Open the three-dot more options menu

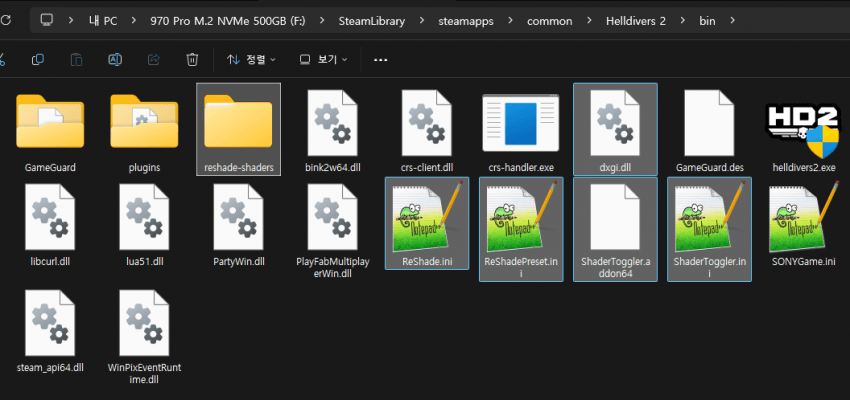[381, 60]
